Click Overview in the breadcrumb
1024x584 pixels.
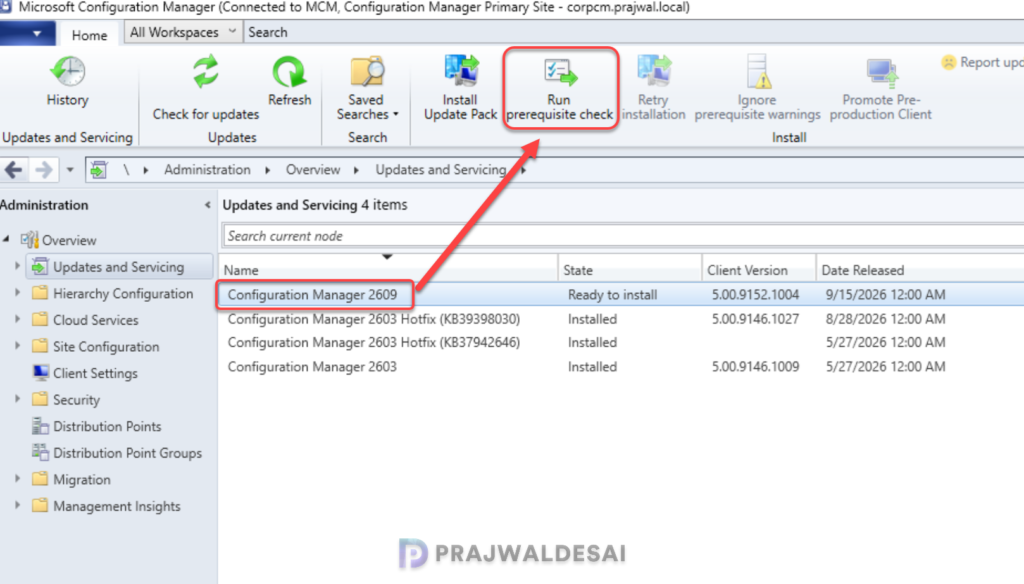[313, 170]
